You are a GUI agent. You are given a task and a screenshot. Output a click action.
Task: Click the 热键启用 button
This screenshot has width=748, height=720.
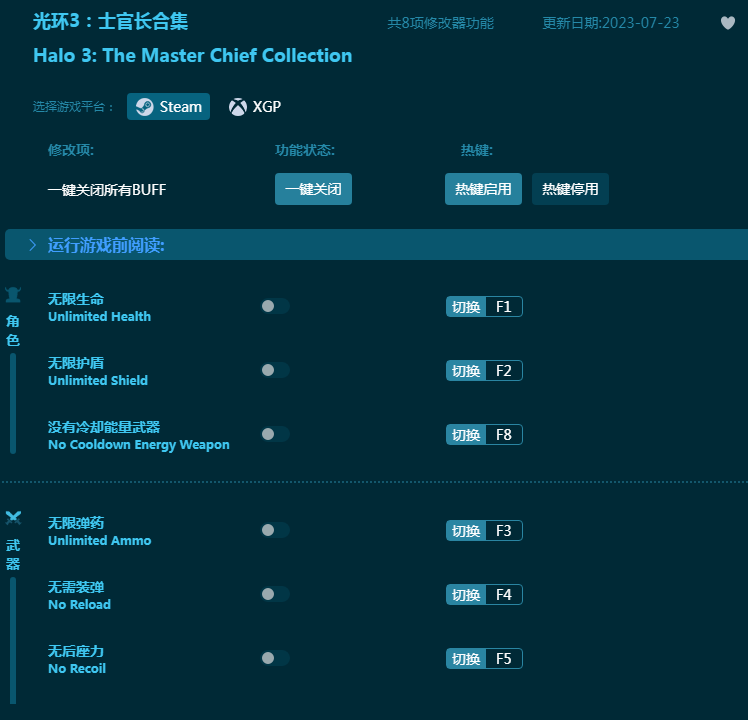pyautogui.click(x=483, y=189)
